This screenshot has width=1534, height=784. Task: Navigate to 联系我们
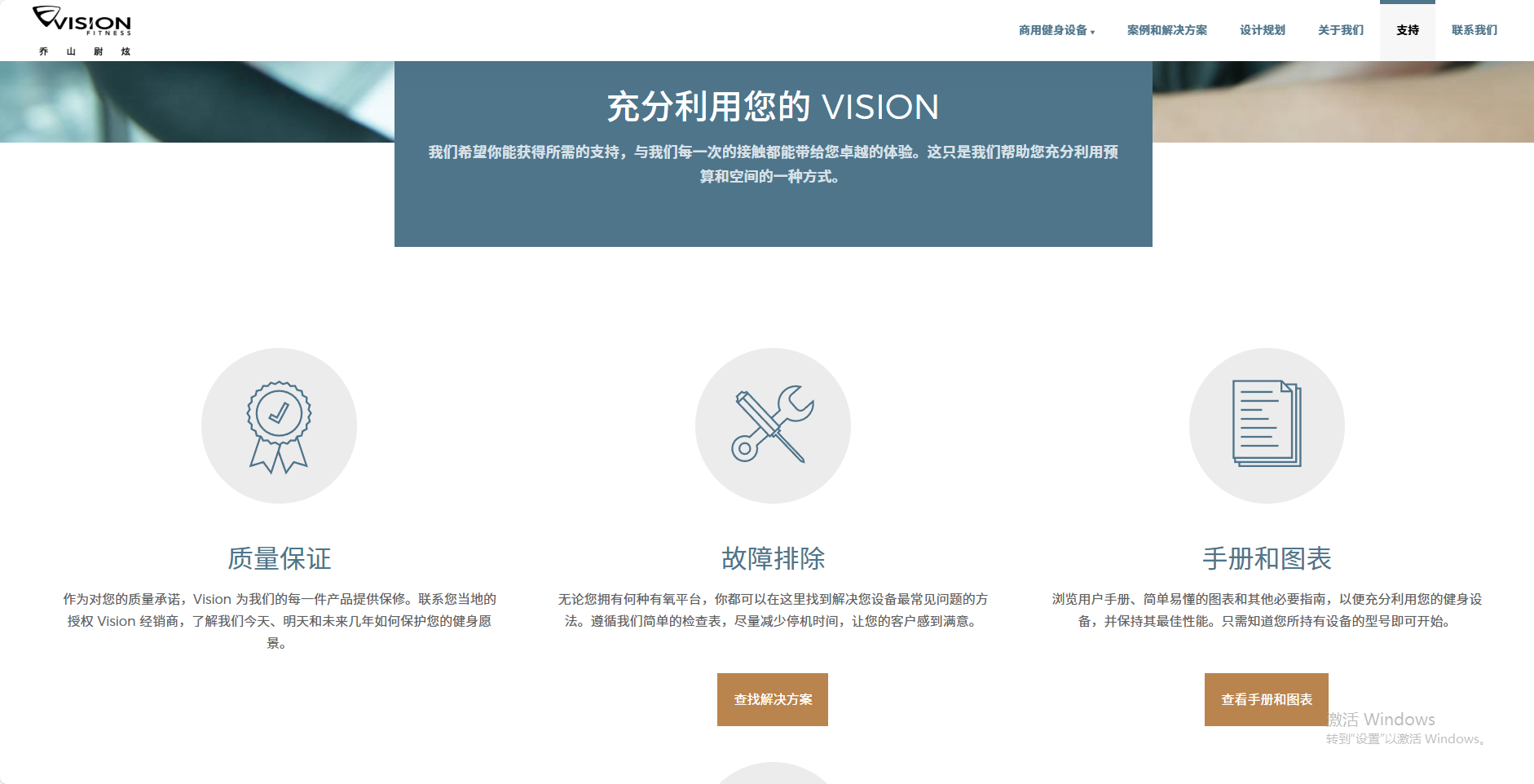click(1474, 30)
